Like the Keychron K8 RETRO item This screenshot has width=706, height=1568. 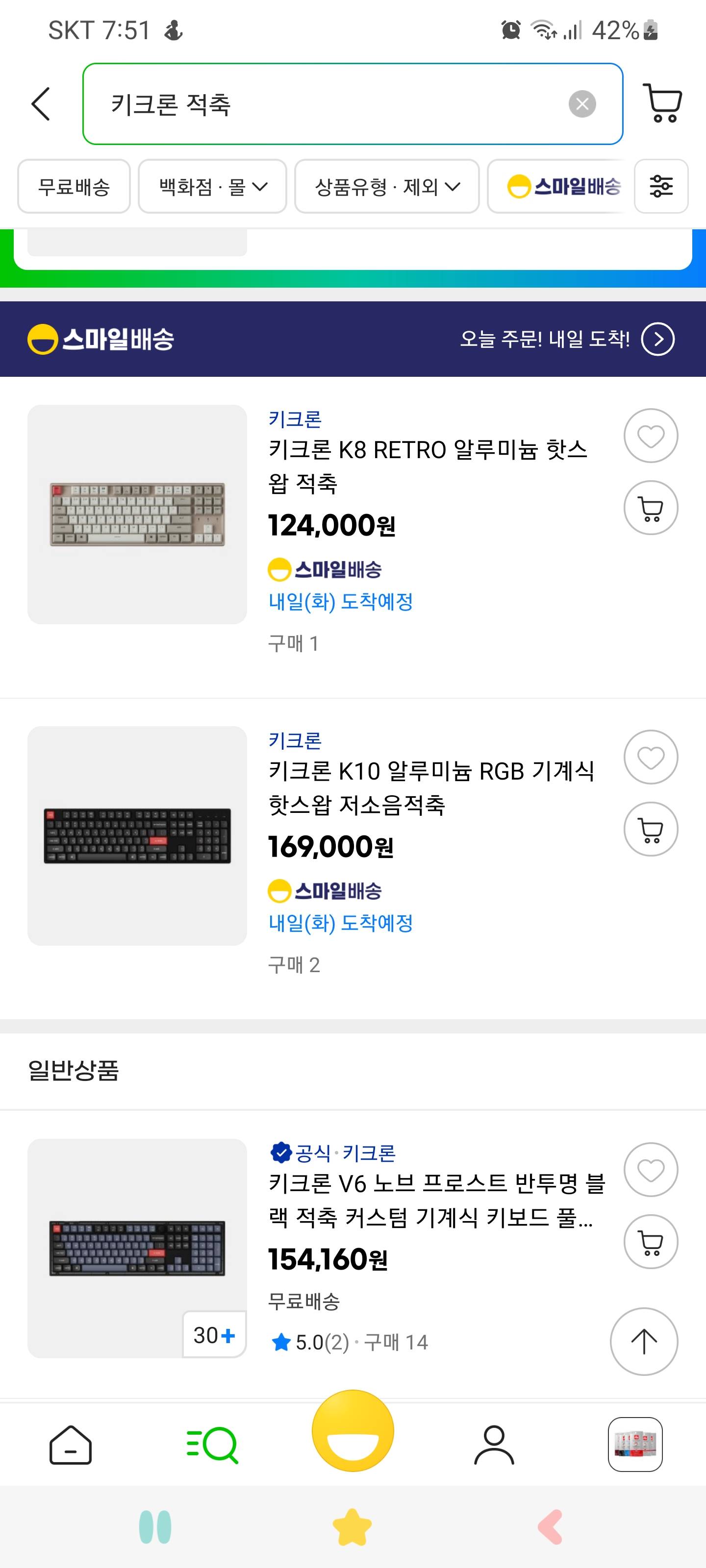[x=651, y=436]
